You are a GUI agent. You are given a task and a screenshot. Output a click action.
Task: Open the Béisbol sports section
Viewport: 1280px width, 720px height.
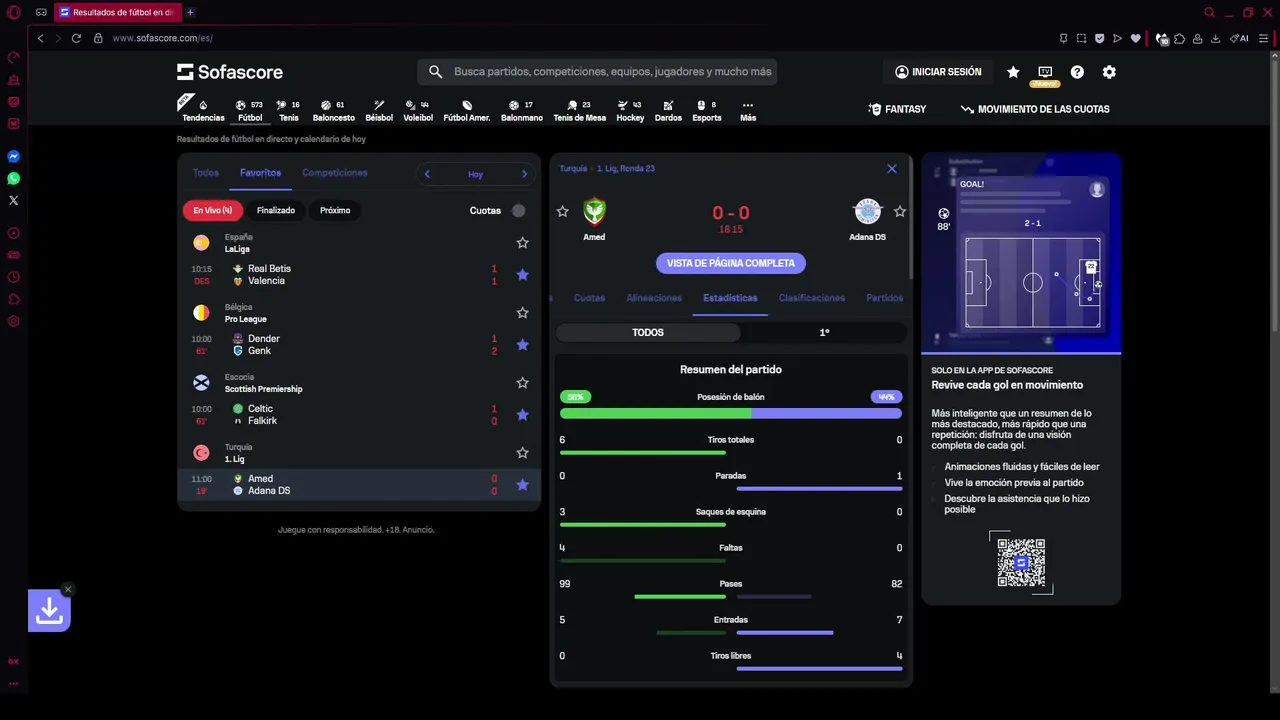(379, 110)
